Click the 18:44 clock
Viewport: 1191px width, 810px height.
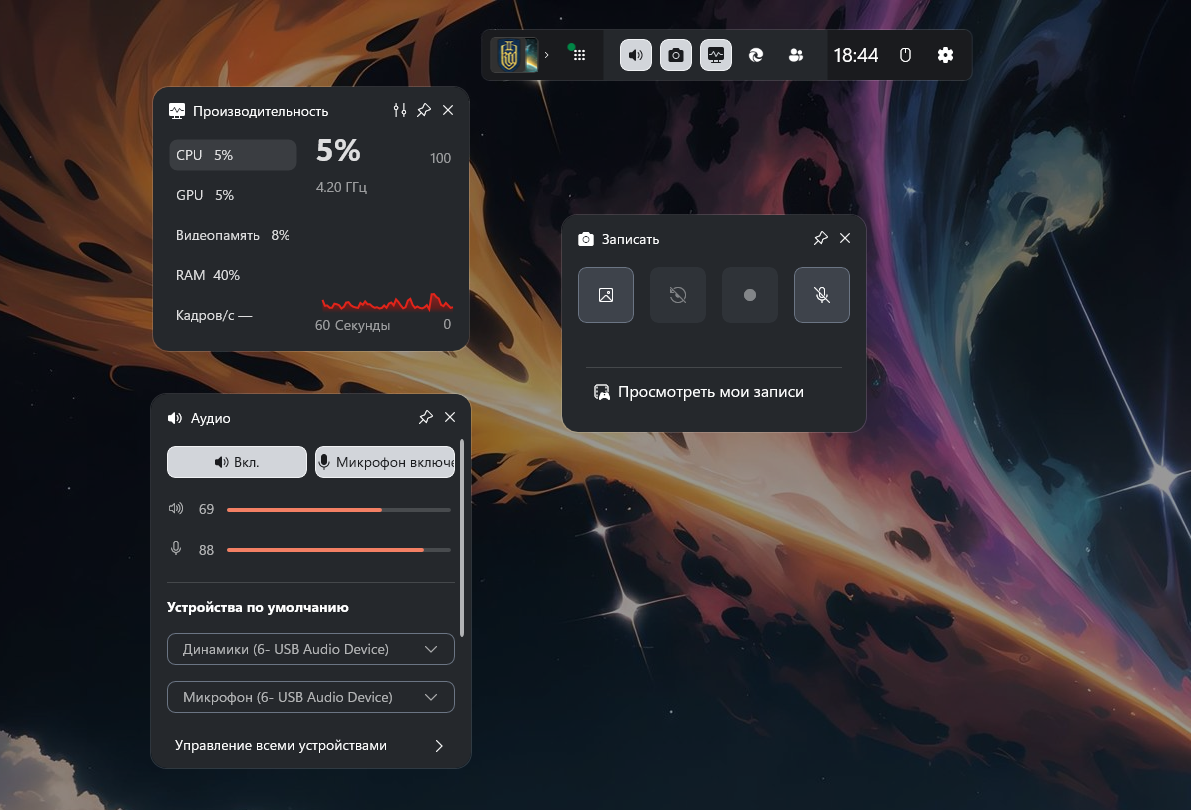(855, 55)
